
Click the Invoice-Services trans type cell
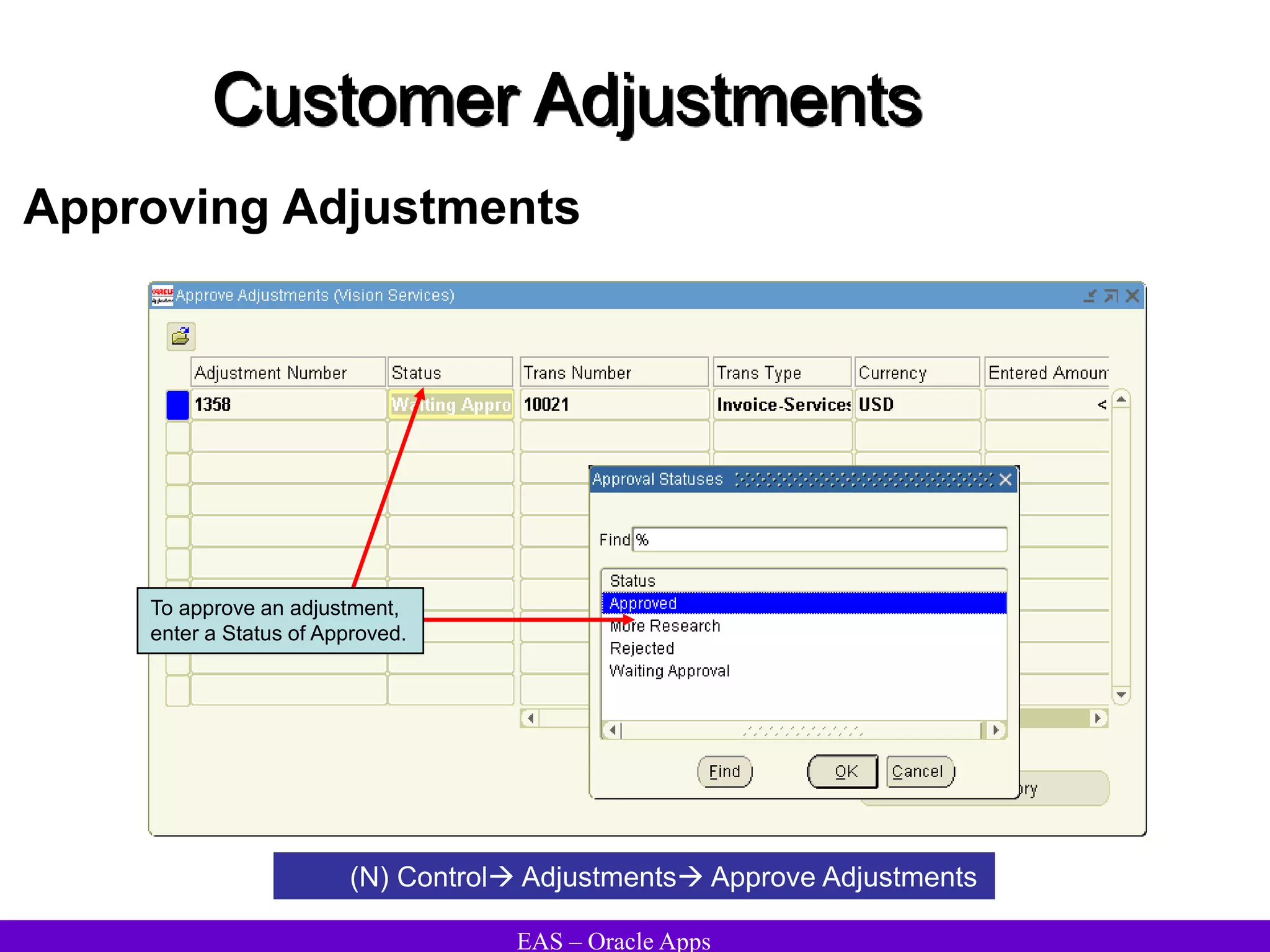(x=783, y=405)
